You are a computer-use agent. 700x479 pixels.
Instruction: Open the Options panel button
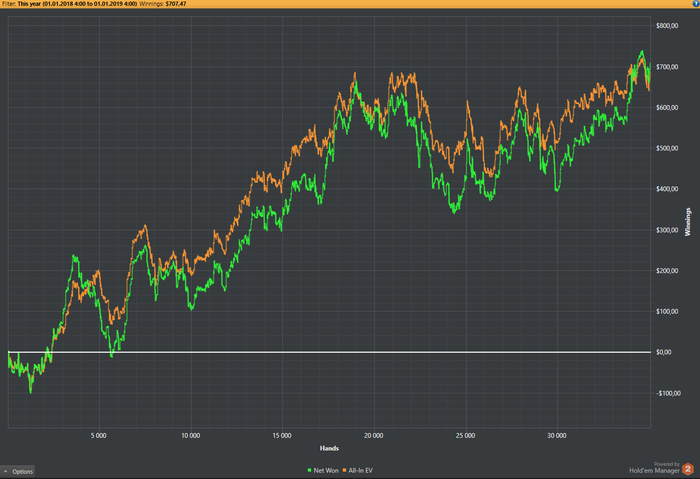pyautogui.click(x=18, y=471)
